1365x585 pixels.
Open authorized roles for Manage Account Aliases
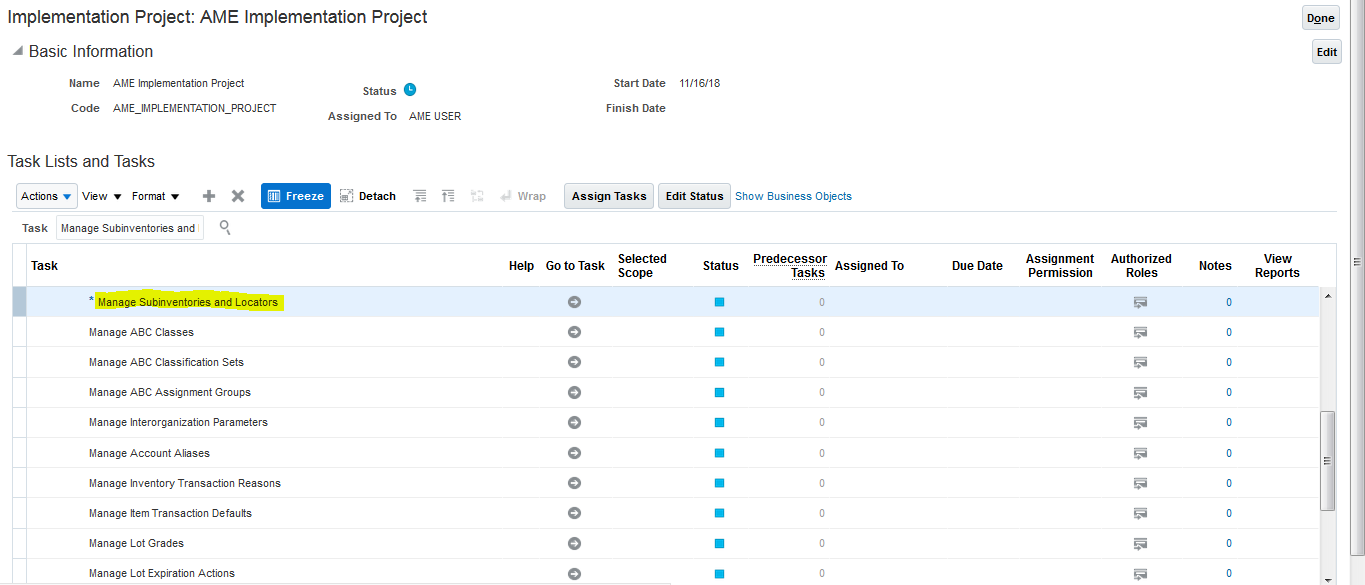tap(1140, 453)
